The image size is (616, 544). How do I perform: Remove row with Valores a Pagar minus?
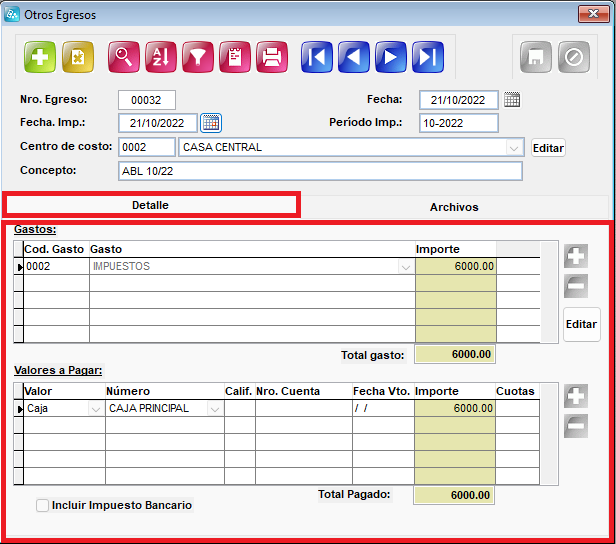[576, 426]
